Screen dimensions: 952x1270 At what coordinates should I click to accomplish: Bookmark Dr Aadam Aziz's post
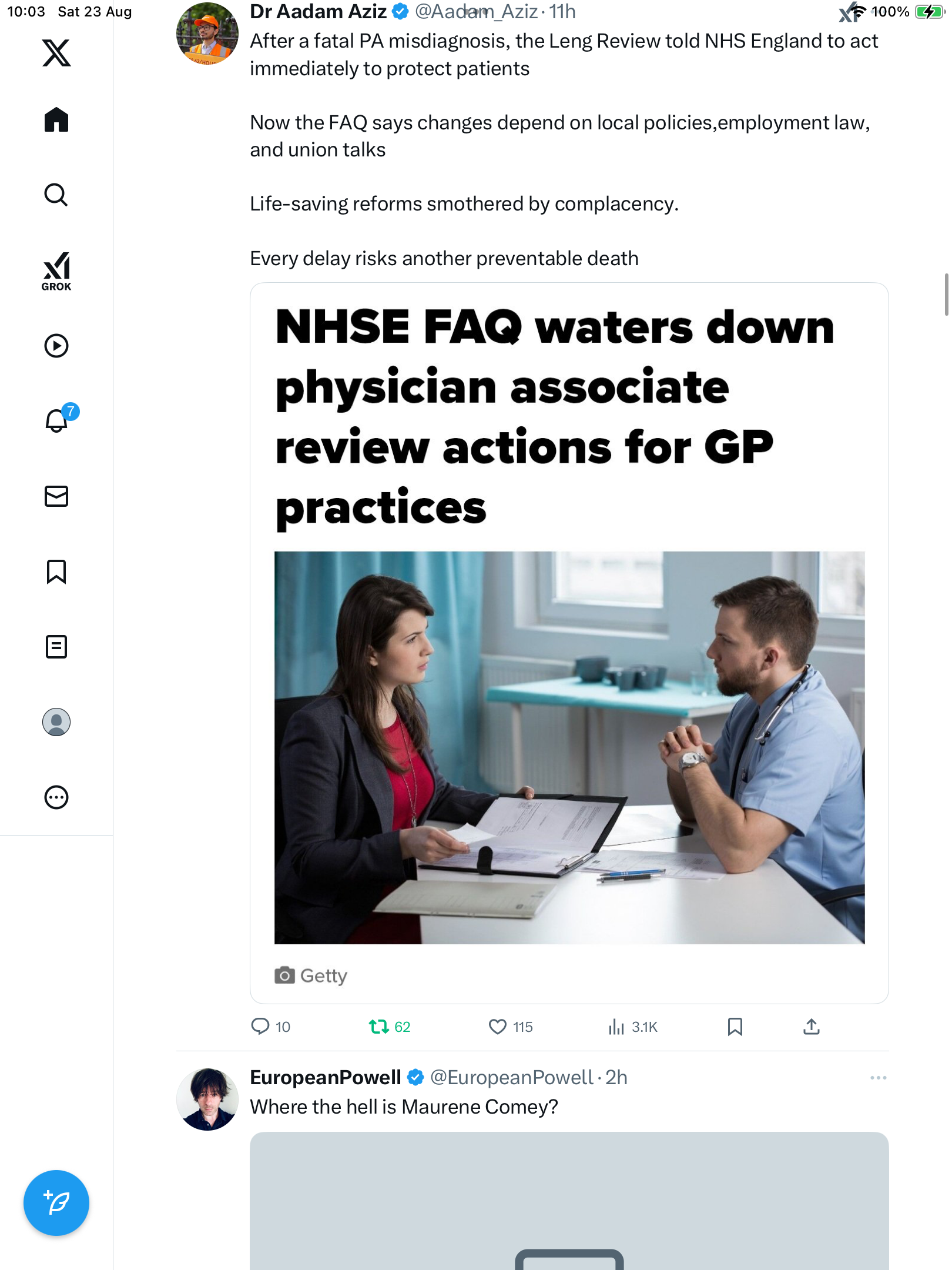tap(735, 1027)
